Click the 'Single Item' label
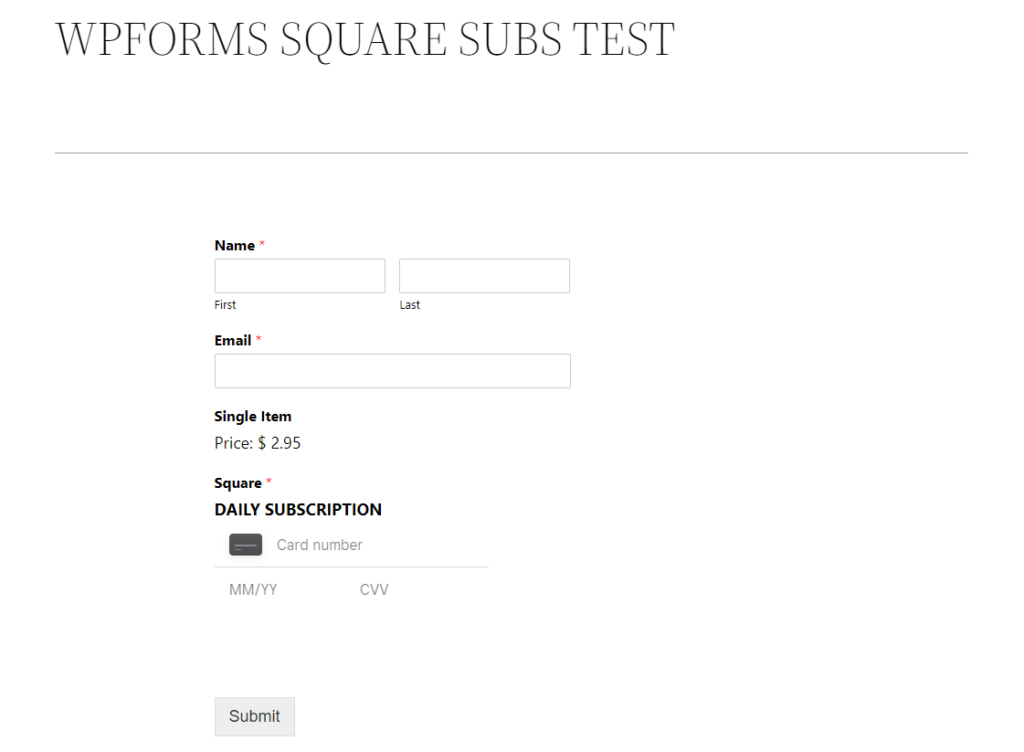 [x=253, y=416]
